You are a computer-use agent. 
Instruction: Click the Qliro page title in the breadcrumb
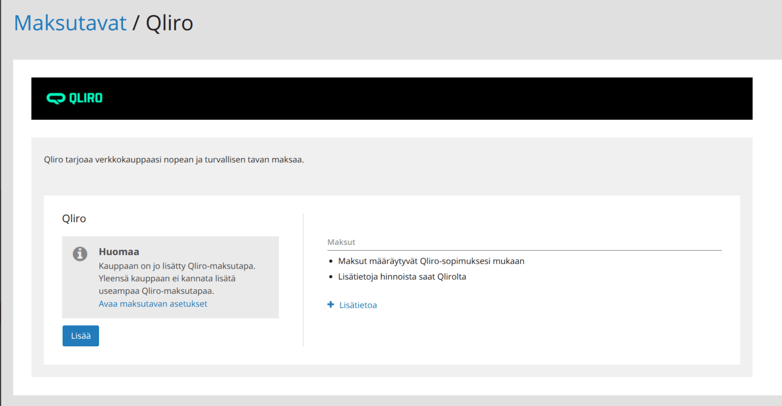[x=169, y=22]
